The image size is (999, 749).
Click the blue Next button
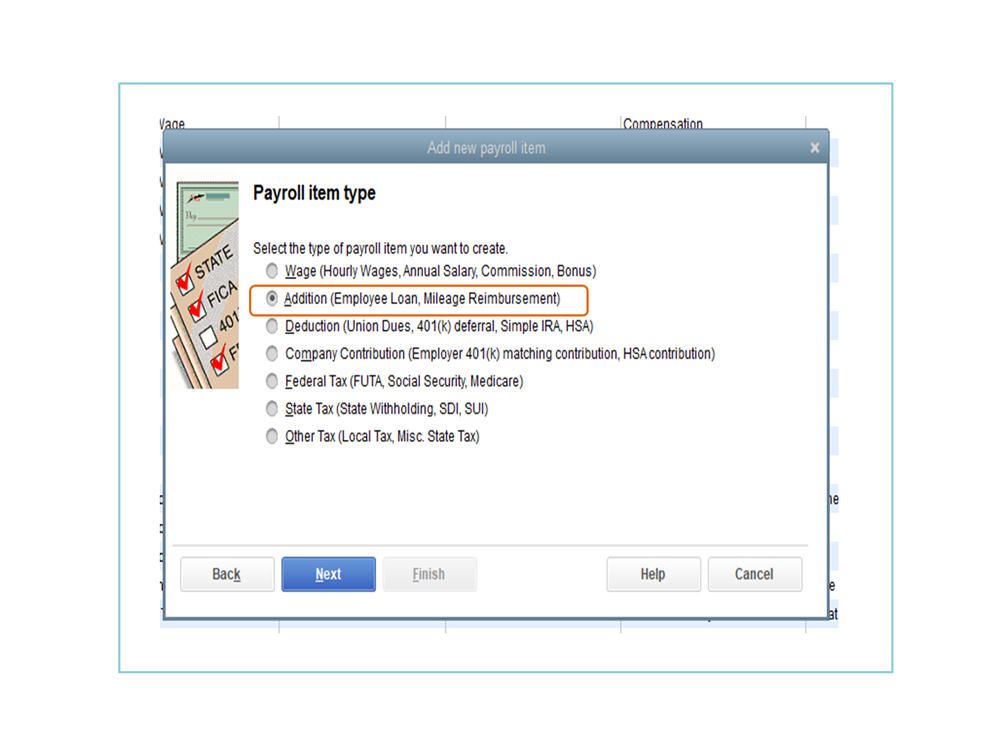coord(329,574)
